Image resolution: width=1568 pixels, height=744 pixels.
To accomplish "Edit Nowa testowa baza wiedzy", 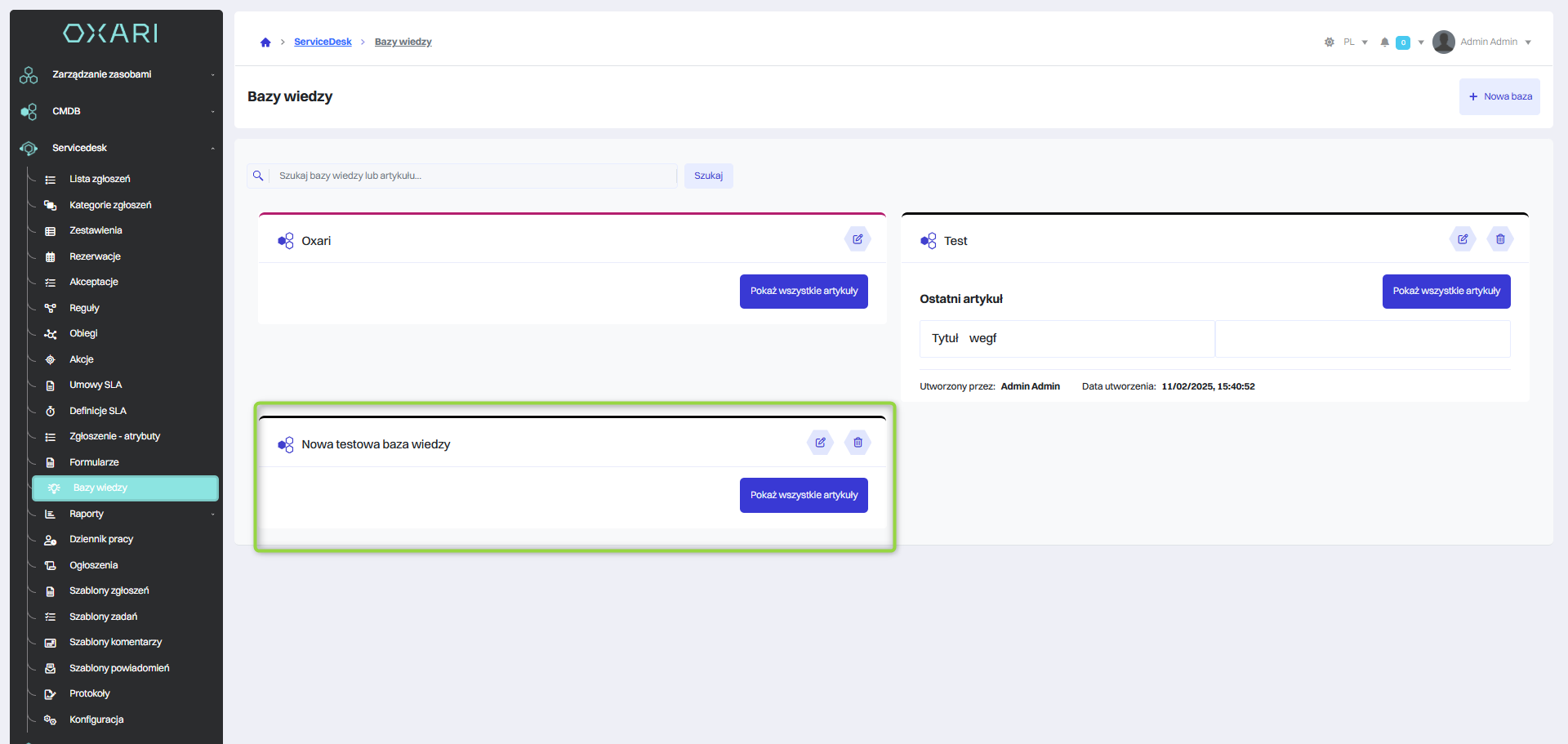I will click(x=820, y=443).
